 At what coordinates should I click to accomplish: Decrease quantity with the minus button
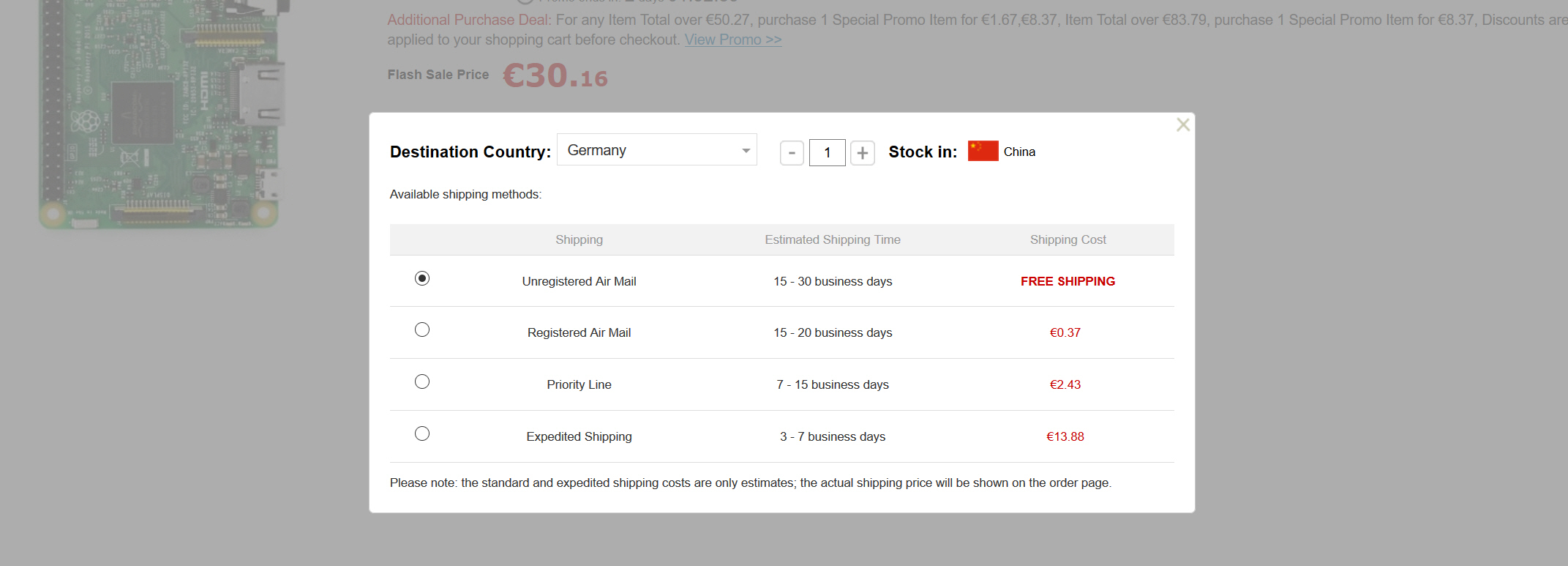(x=792, y=153)
